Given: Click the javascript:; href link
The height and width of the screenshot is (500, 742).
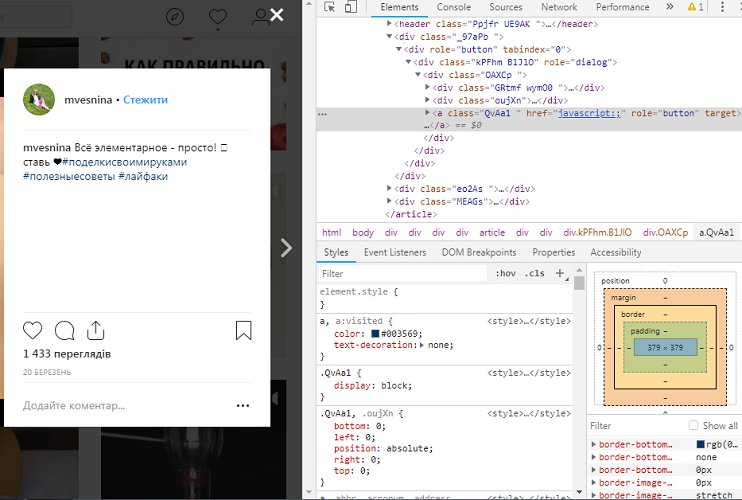Looking at the screenshot, I should point(589,113).
